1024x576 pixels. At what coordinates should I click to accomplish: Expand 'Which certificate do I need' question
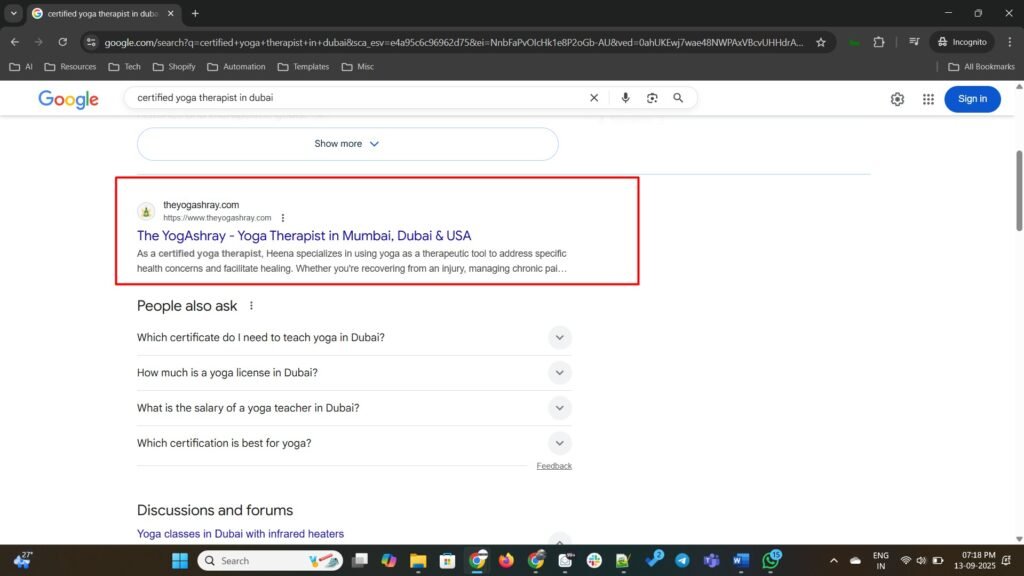[559, 338]
